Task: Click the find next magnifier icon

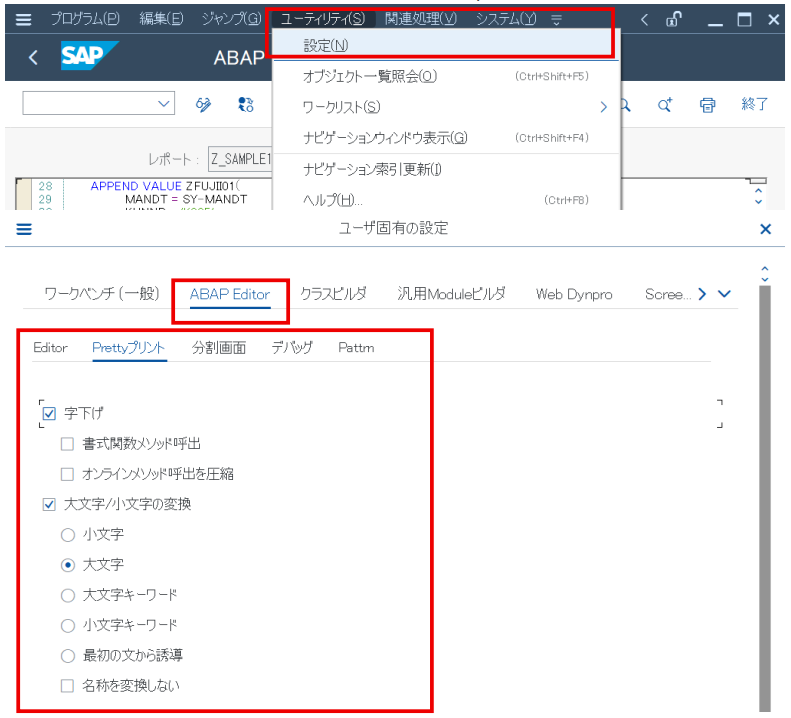Action: point(665,104)
